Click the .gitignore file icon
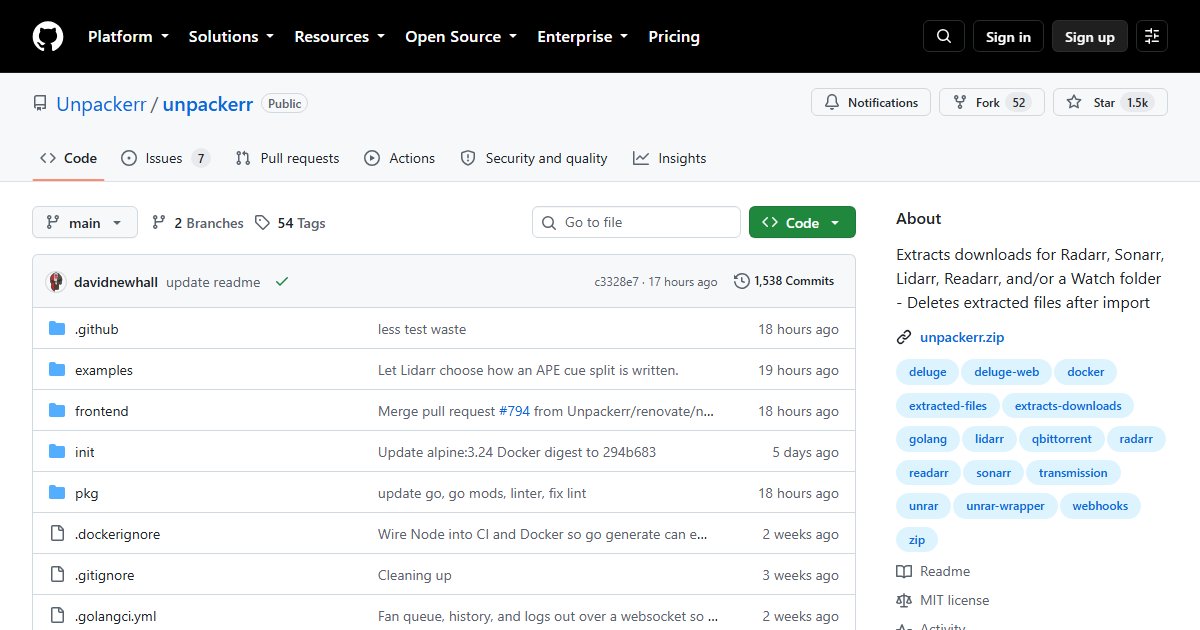This screenshot has width=1200, height=630. click(x=57, y=575)
